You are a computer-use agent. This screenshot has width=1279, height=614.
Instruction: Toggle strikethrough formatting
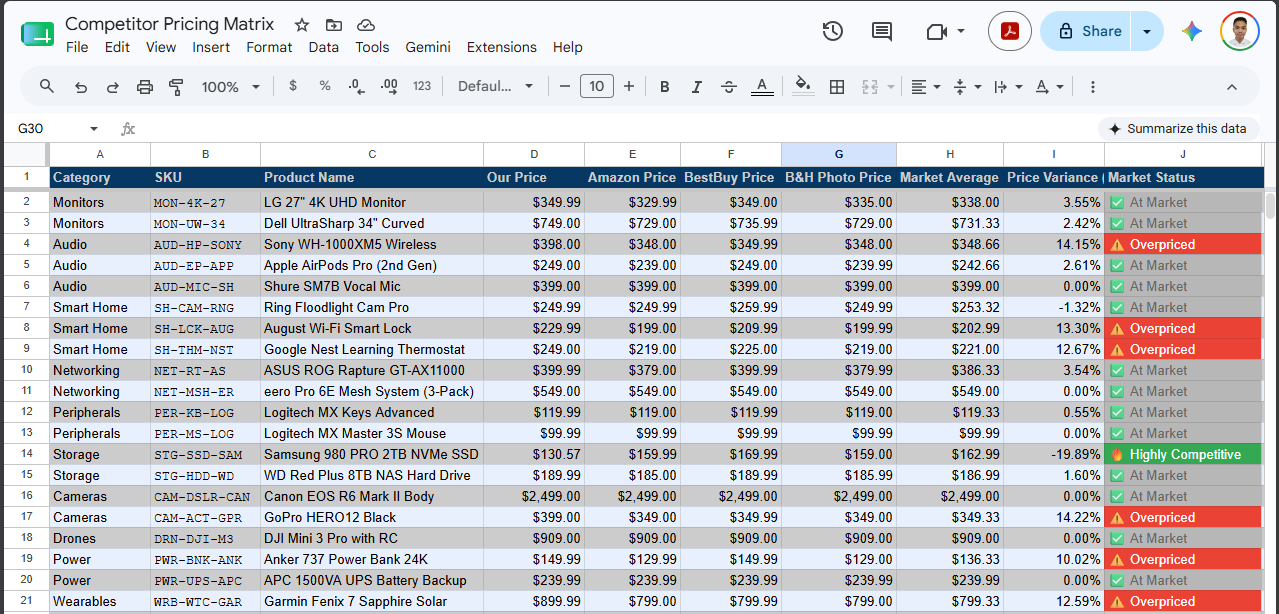click(x=728, y=87)
